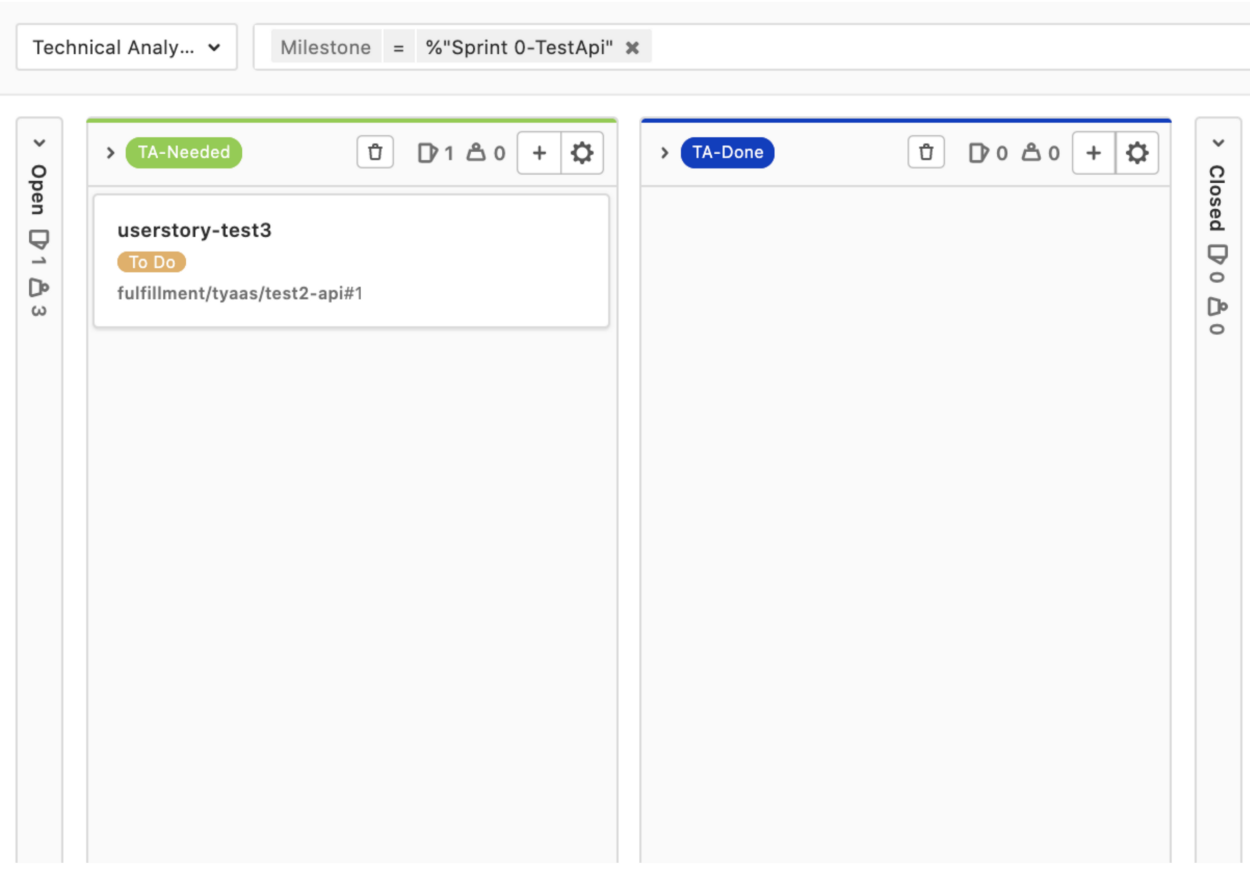Remove the Milestone filter token
The image size is (1250, 894).
point(632,47)
